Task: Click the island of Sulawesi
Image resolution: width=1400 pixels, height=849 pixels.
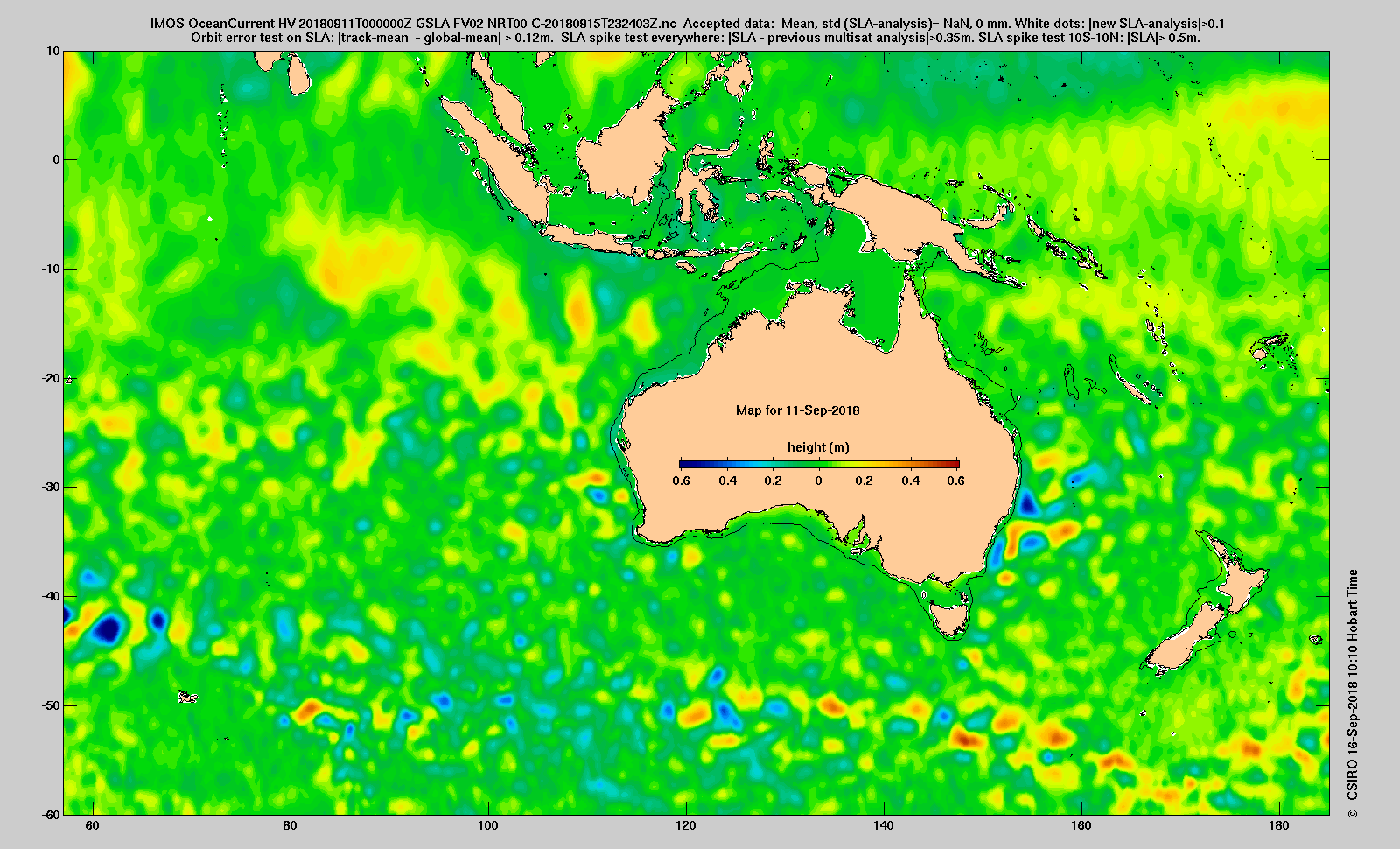Action: [700, 188]
